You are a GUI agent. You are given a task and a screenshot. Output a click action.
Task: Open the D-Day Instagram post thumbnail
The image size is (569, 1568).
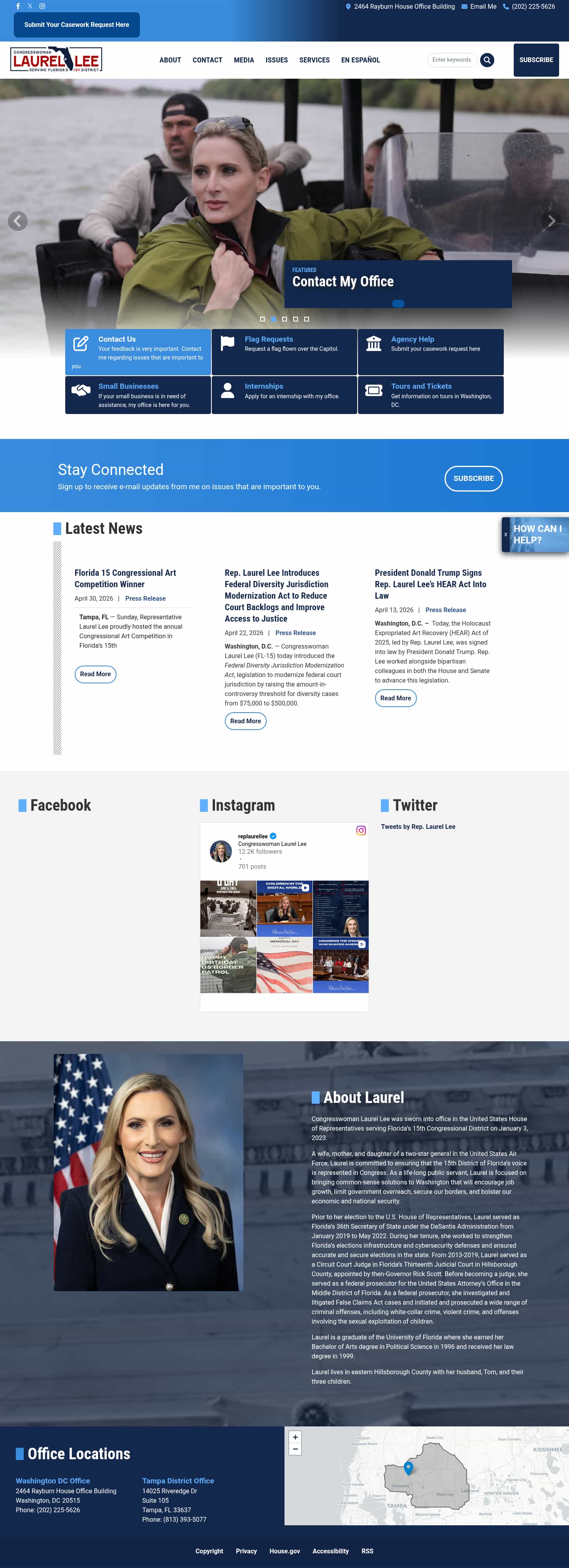click(x=228, y=908)
